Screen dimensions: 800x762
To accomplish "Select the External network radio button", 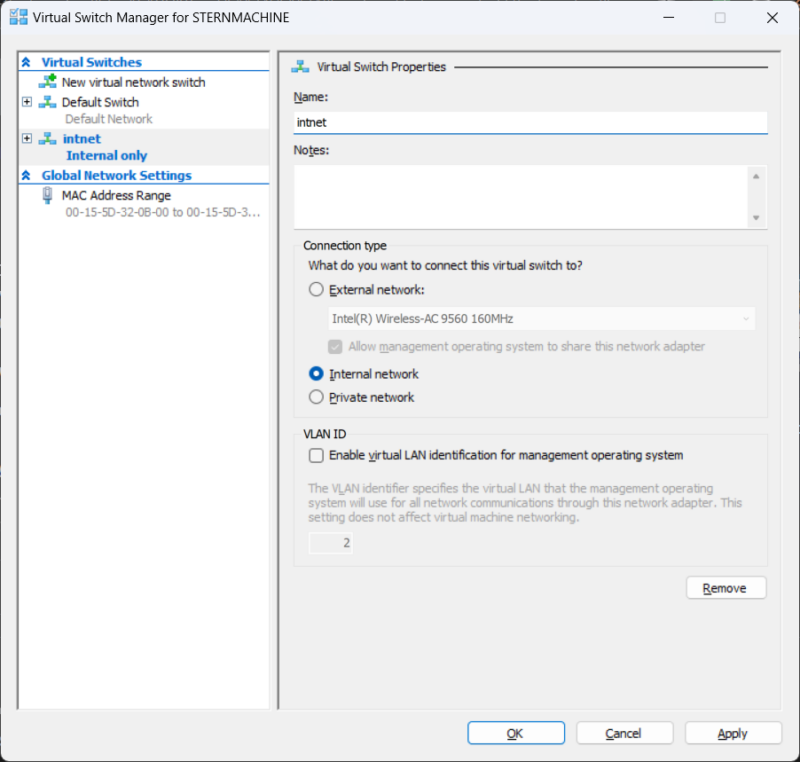I will pos(316,290).
